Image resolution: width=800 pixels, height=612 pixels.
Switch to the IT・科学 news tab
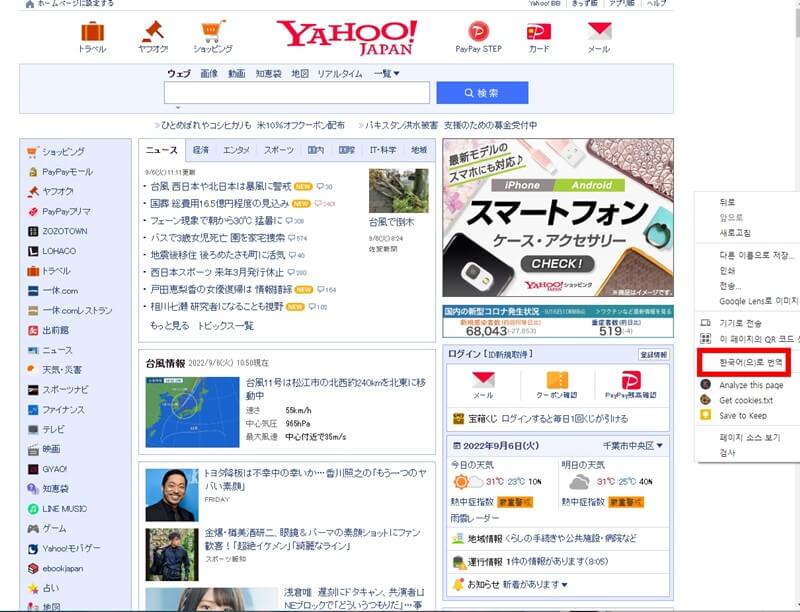(x=383, y=150)
